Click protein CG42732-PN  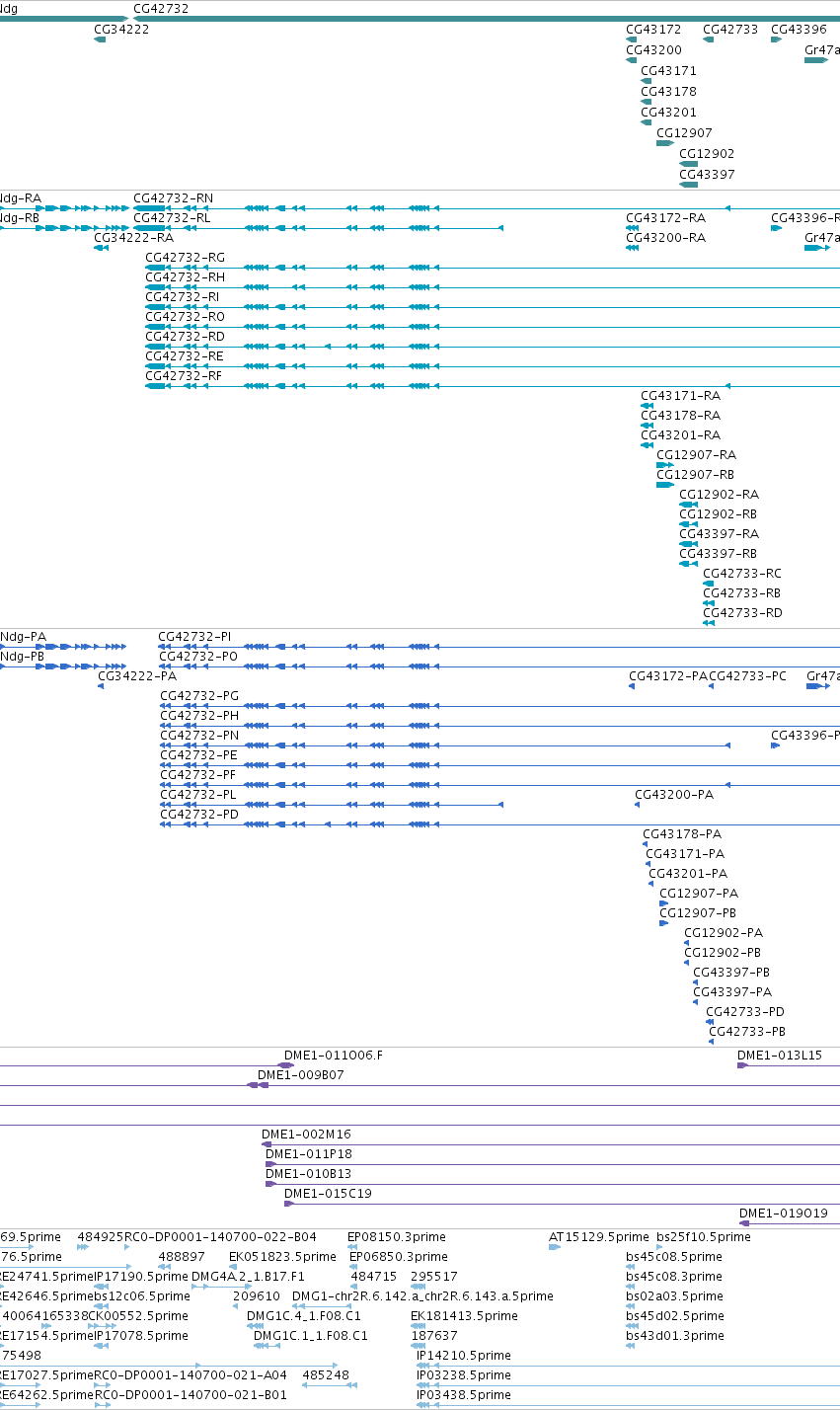(x=199, y=736)
